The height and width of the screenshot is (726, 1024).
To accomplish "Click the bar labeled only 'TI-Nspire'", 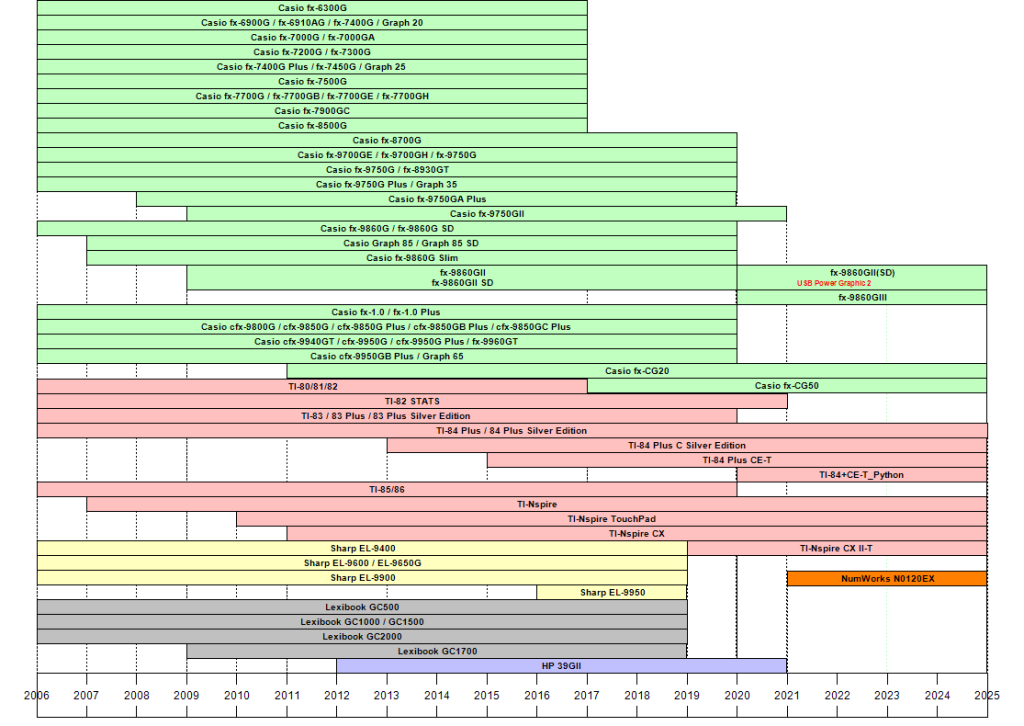I will click(537, 504).
